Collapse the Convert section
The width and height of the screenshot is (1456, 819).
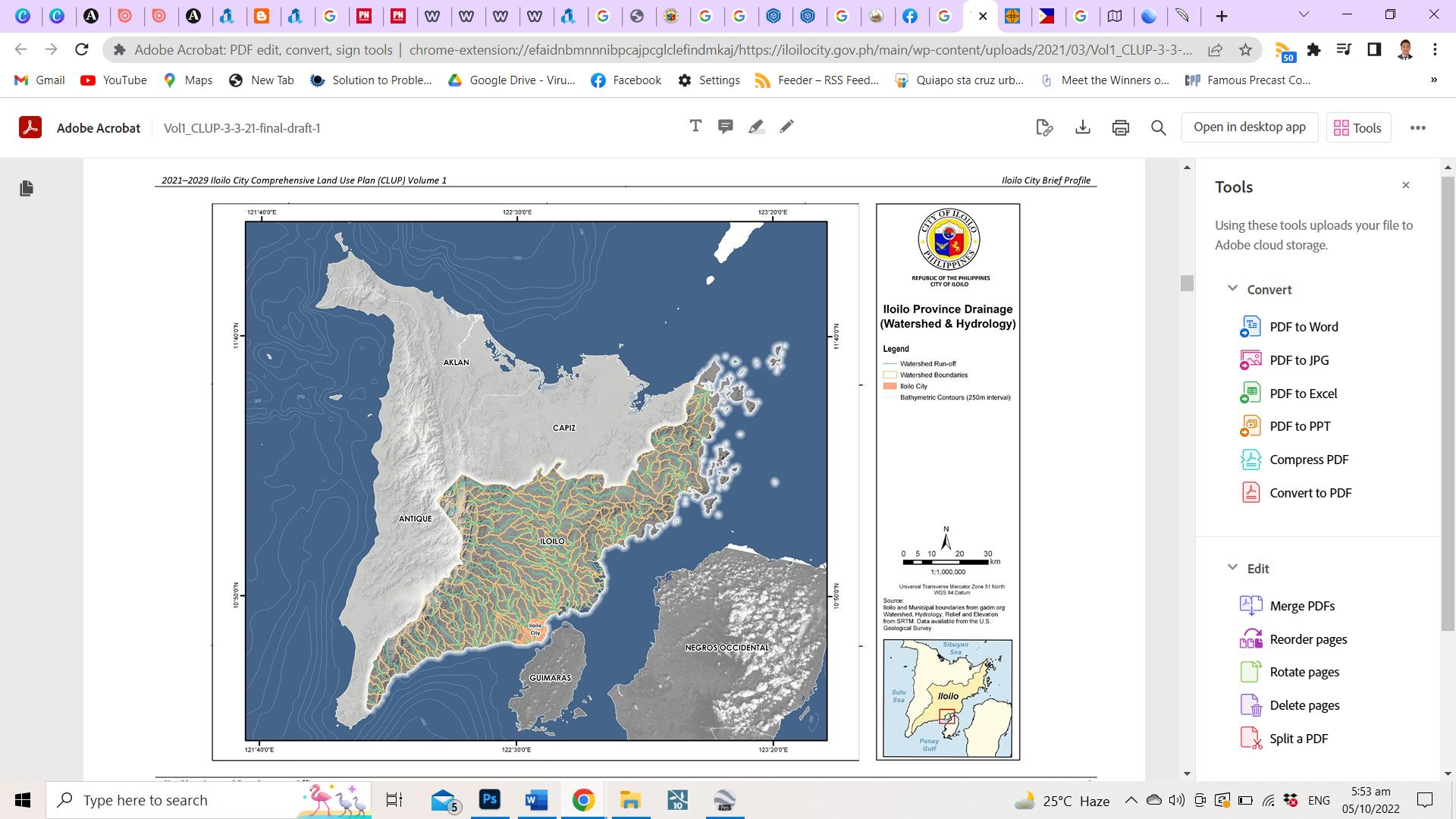(1233, 289)
